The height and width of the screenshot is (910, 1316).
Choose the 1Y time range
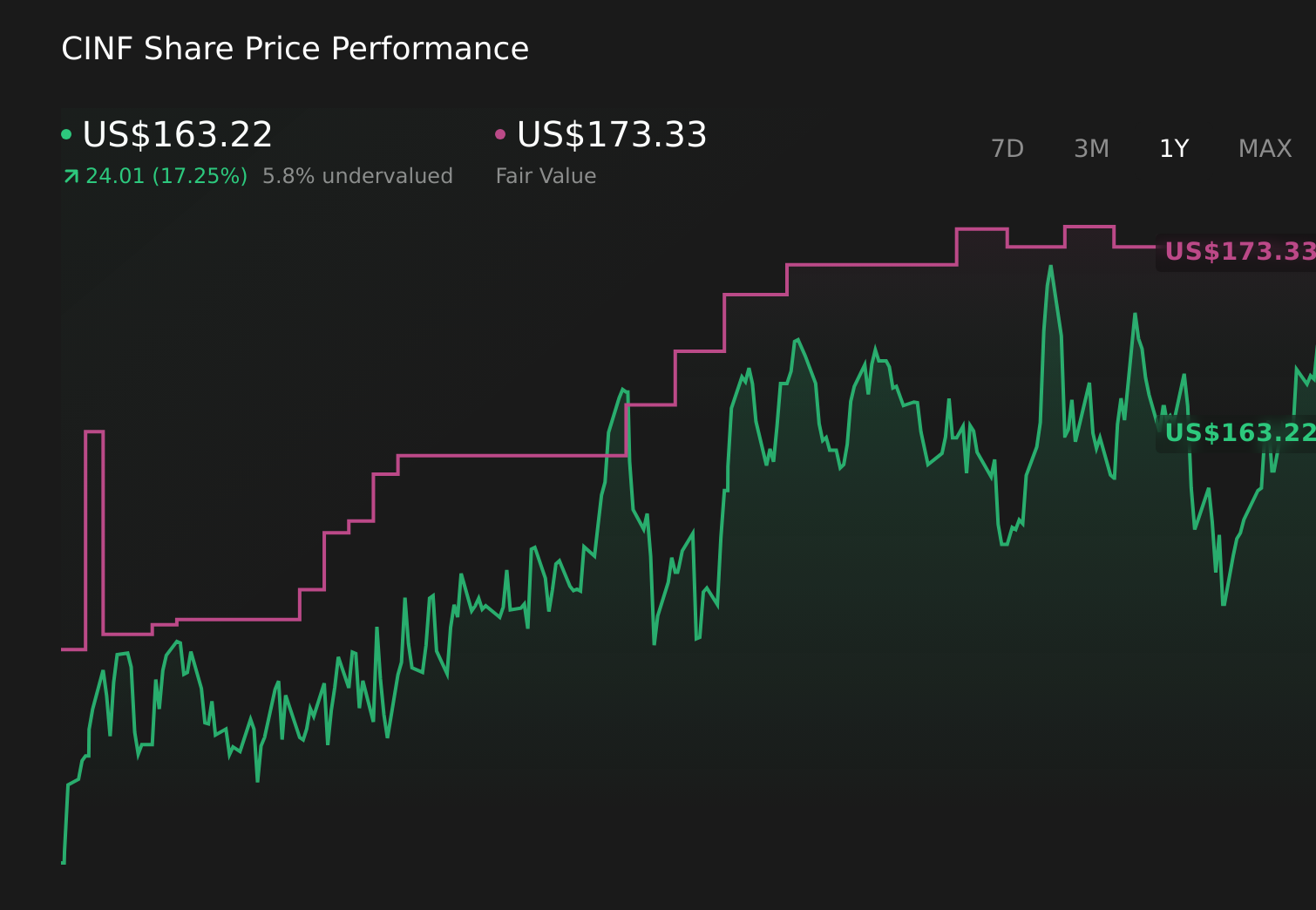tap(1174, 149)
